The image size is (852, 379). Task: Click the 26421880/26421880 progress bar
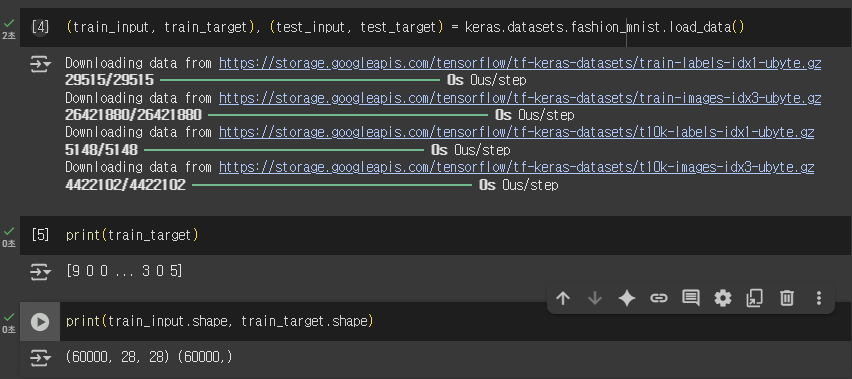click(348, 115)
